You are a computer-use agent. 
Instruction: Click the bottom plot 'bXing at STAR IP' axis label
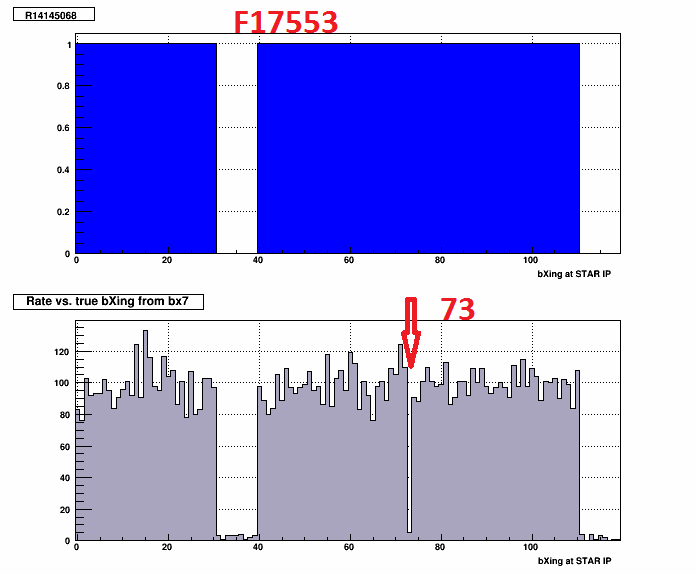coord(574,561)
